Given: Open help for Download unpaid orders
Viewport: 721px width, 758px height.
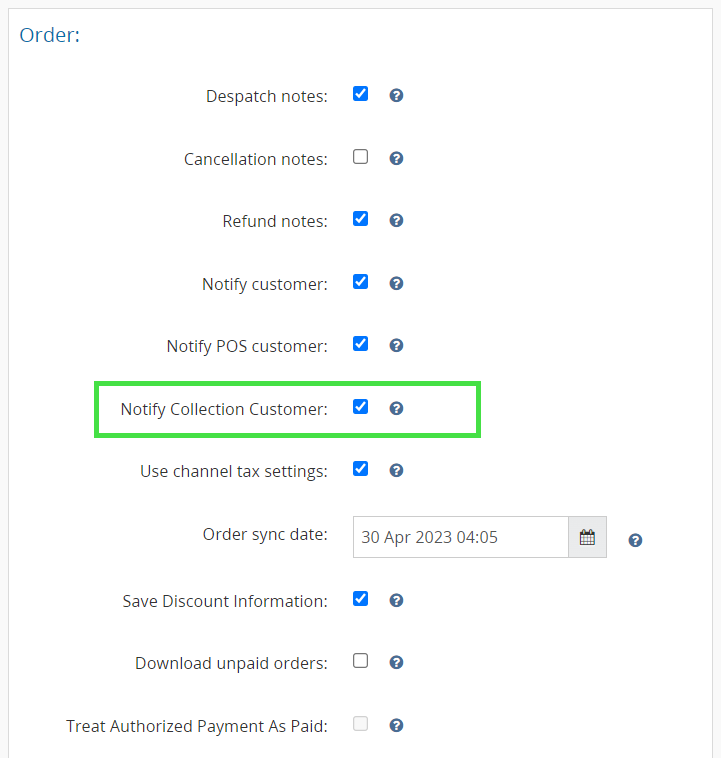Looking at the screenshot, I should pyautogui.click(x=396, y=662).
